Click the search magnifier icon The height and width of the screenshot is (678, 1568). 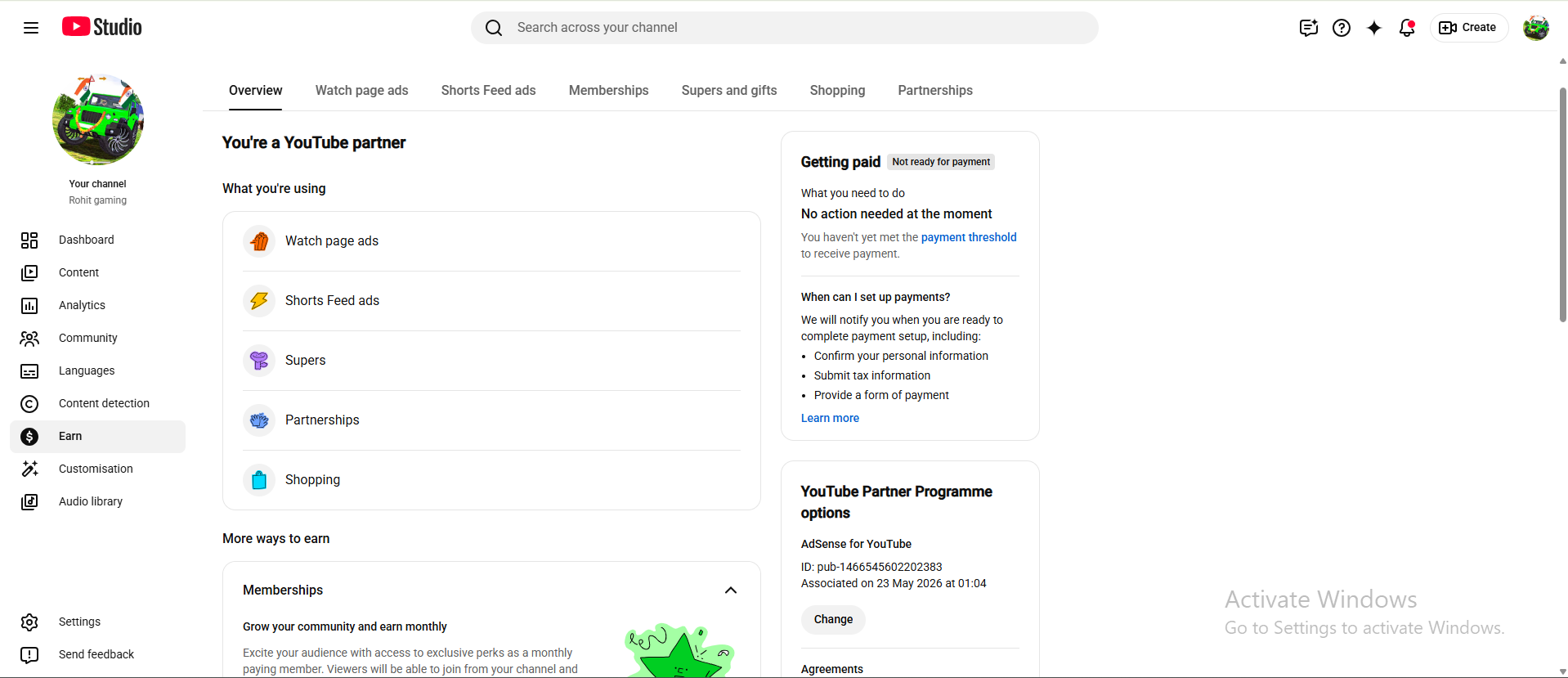[x=494, y=28]
